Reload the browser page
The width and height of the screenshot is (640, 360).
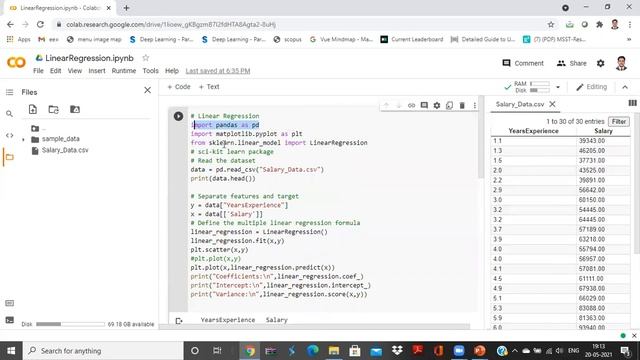point(40,24)
